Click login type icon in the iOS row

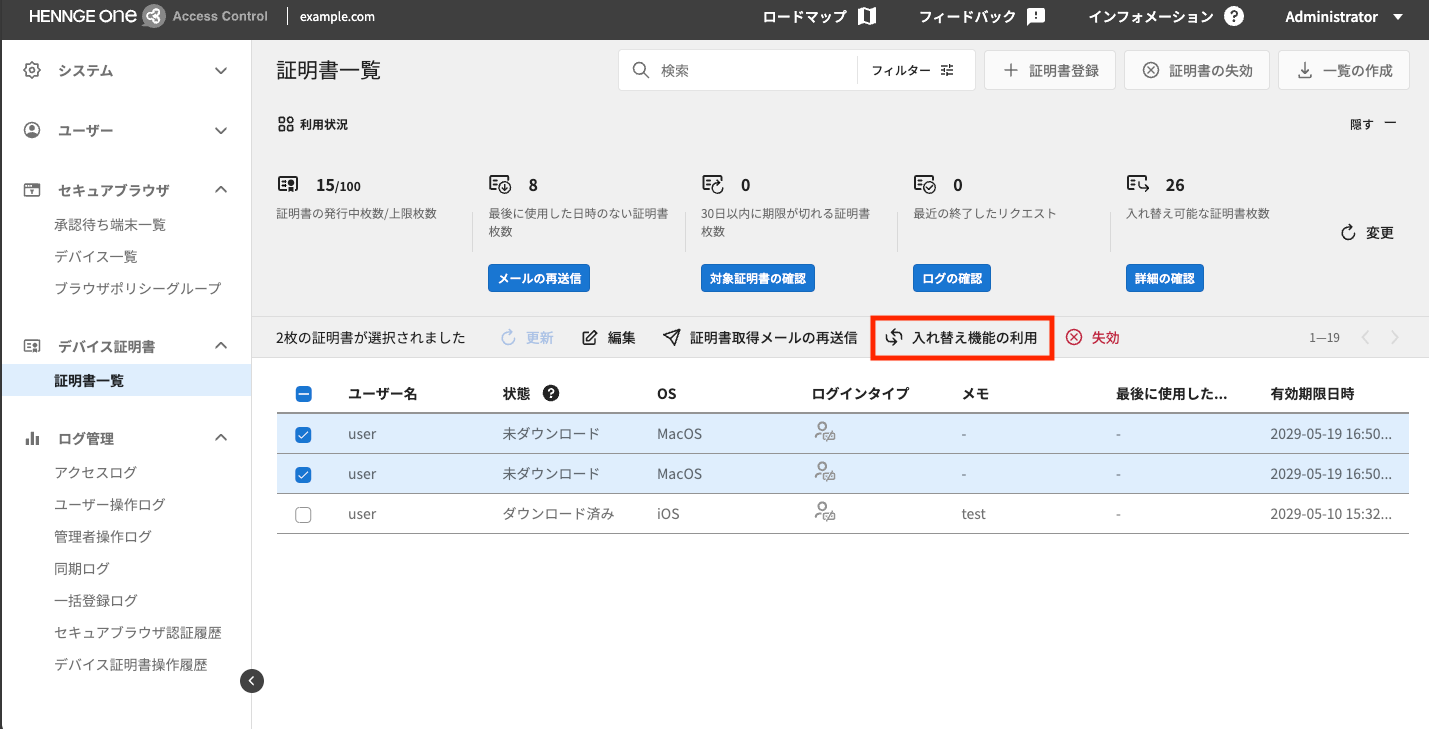[x=824, y=513]
